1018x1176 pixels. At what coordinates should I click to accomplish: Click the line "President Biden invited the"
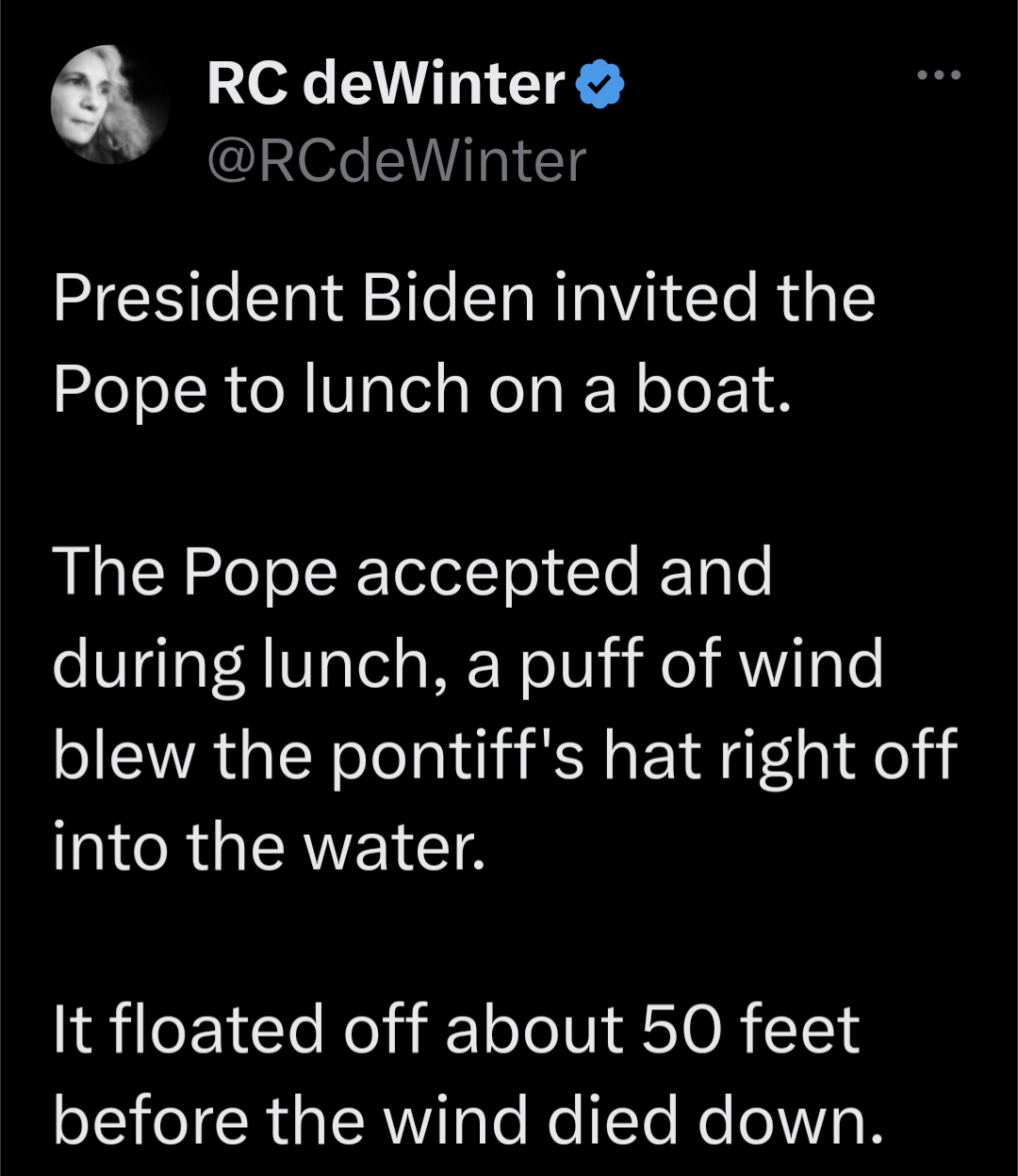[x=464, y=299]
